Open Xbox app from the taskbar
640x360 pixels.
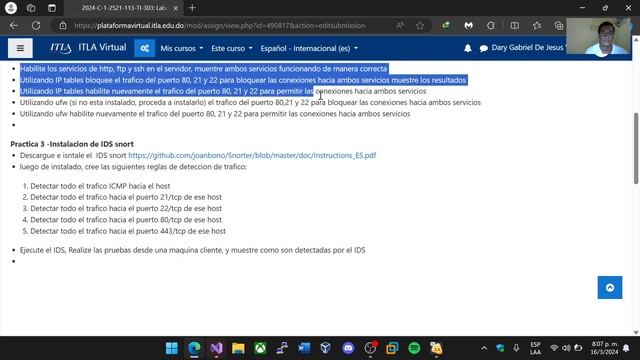(260, 348)
